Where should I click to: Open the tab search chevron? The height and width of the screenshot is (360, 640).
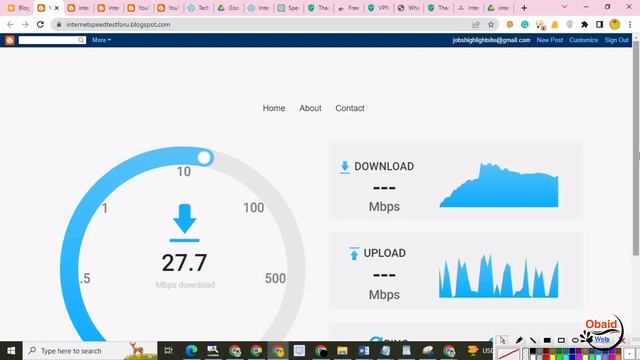coord(564,7)
